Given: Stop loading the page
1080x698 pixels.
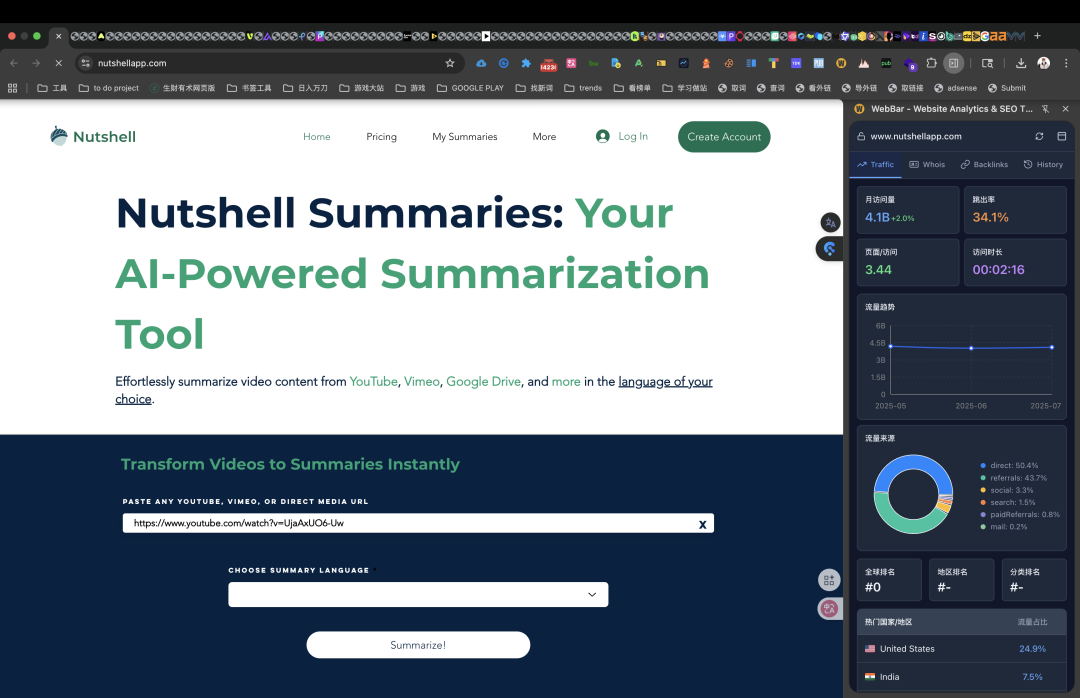Looking at the screenshot, I should pyautogui.click(x=59, y=63).
